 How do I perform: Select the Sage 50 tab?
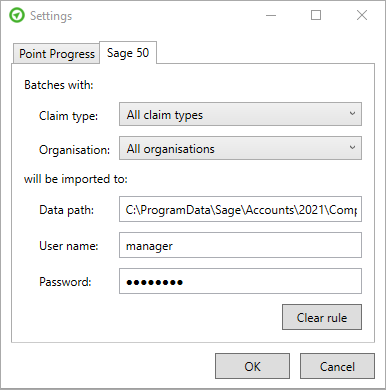click(x=128, y=53)
